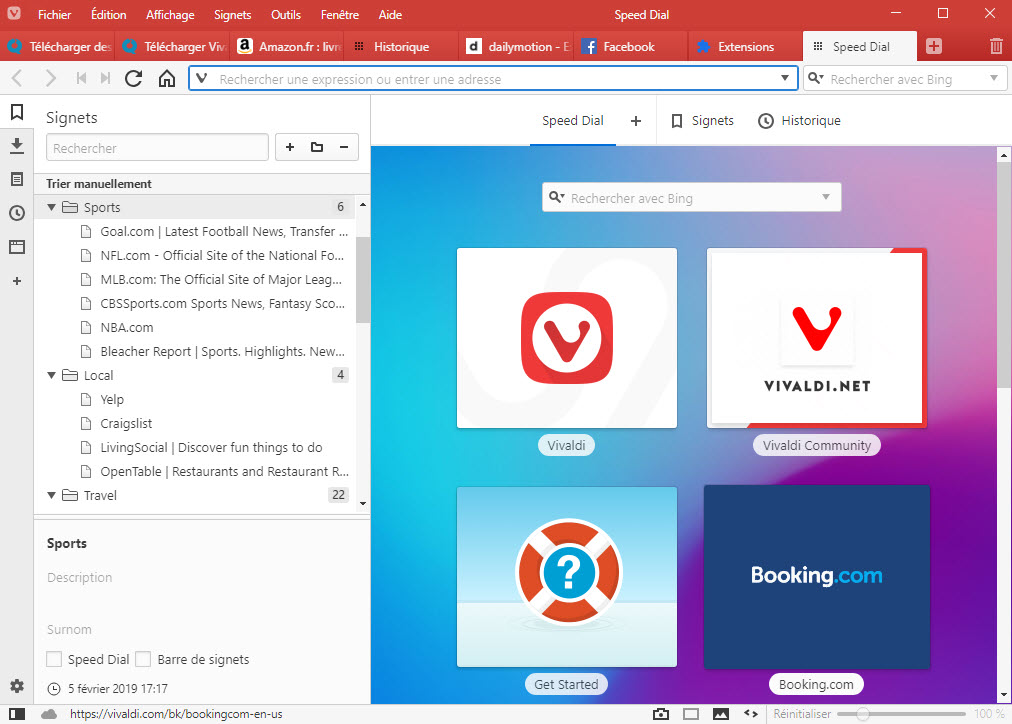Check the Barre de signets checkbox

click(143, 659)
